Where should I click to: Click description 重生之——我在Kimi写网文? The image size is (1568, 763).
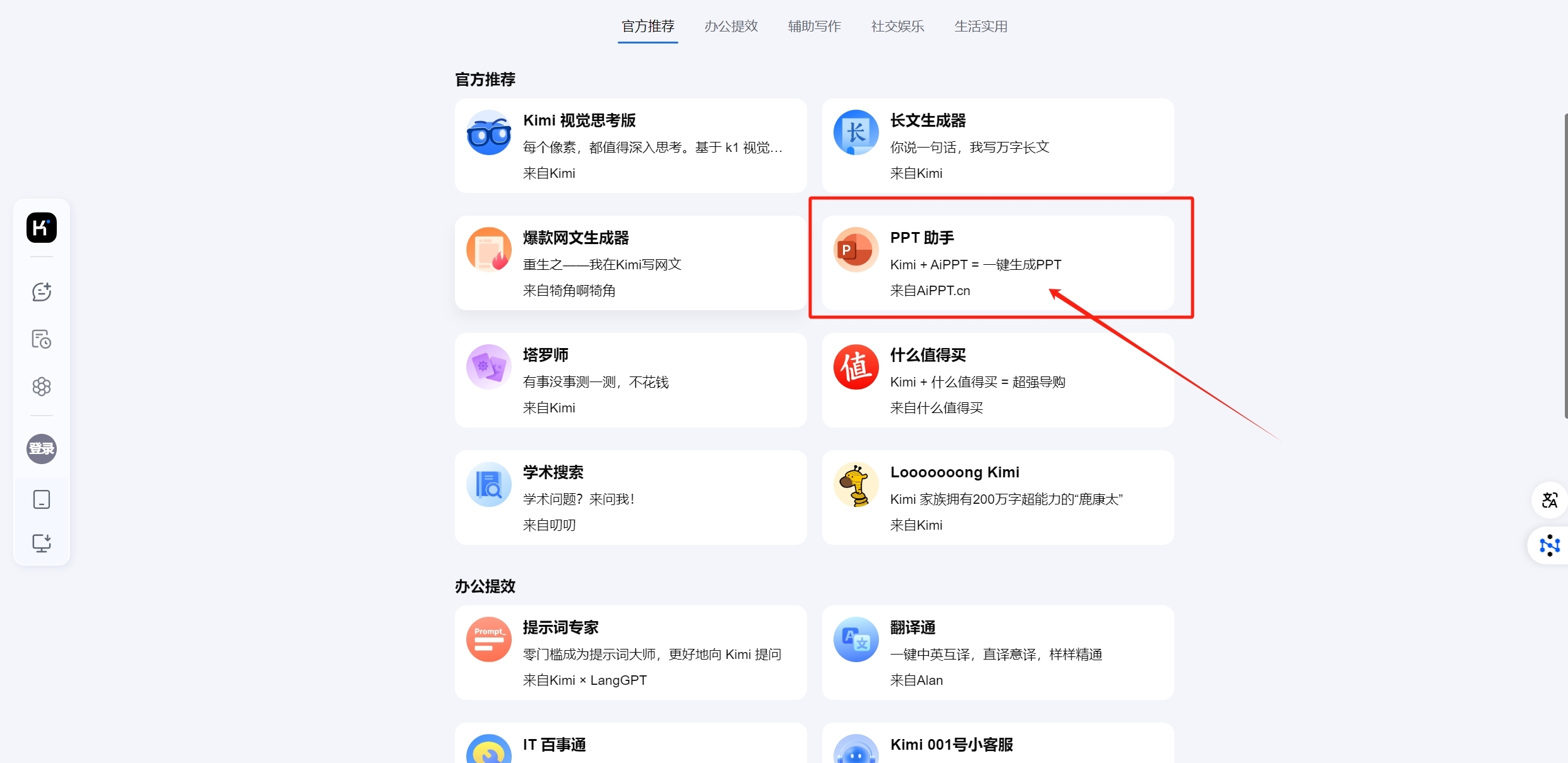(x=603, y=264)
